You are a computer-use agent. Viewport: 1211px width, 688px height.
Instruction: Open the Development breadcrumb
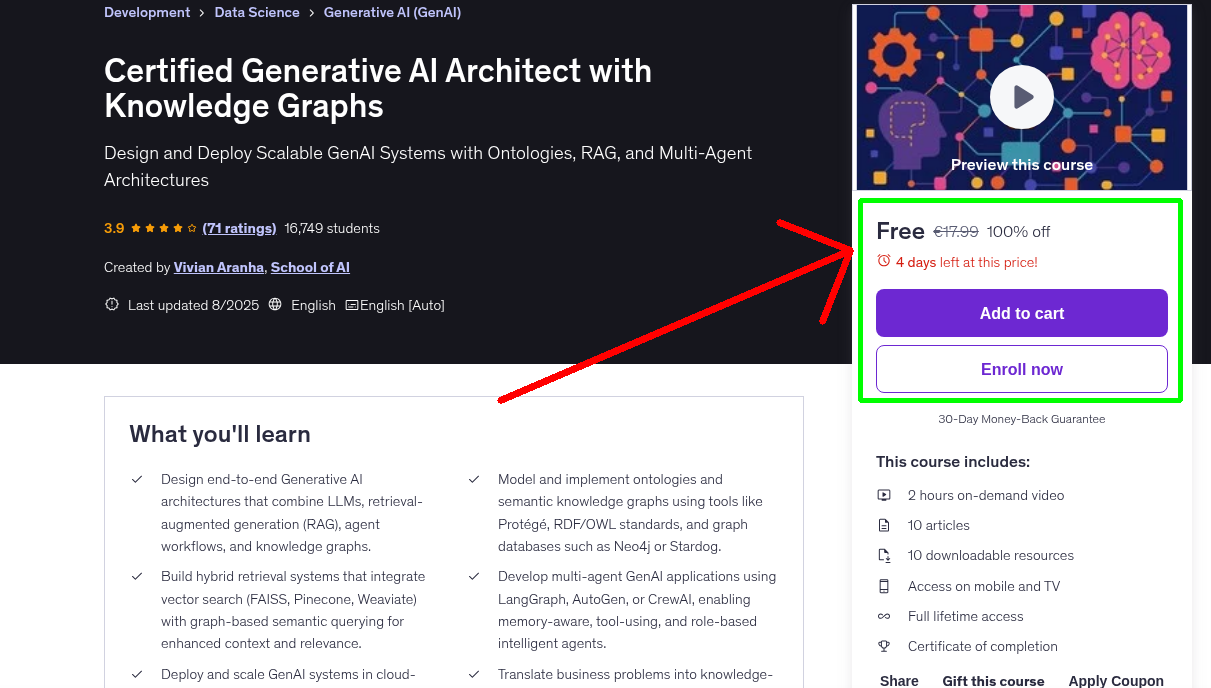[146, 12]
